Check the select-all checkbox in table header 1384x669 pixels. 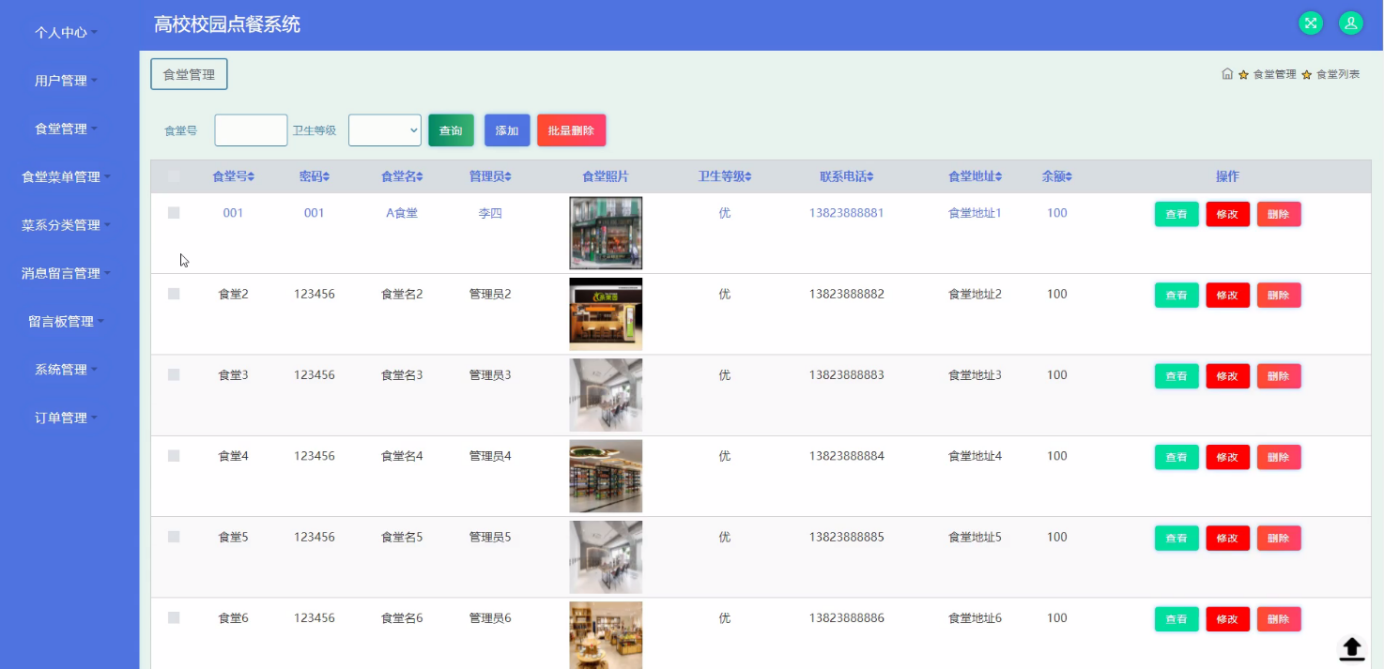(174, 177)
